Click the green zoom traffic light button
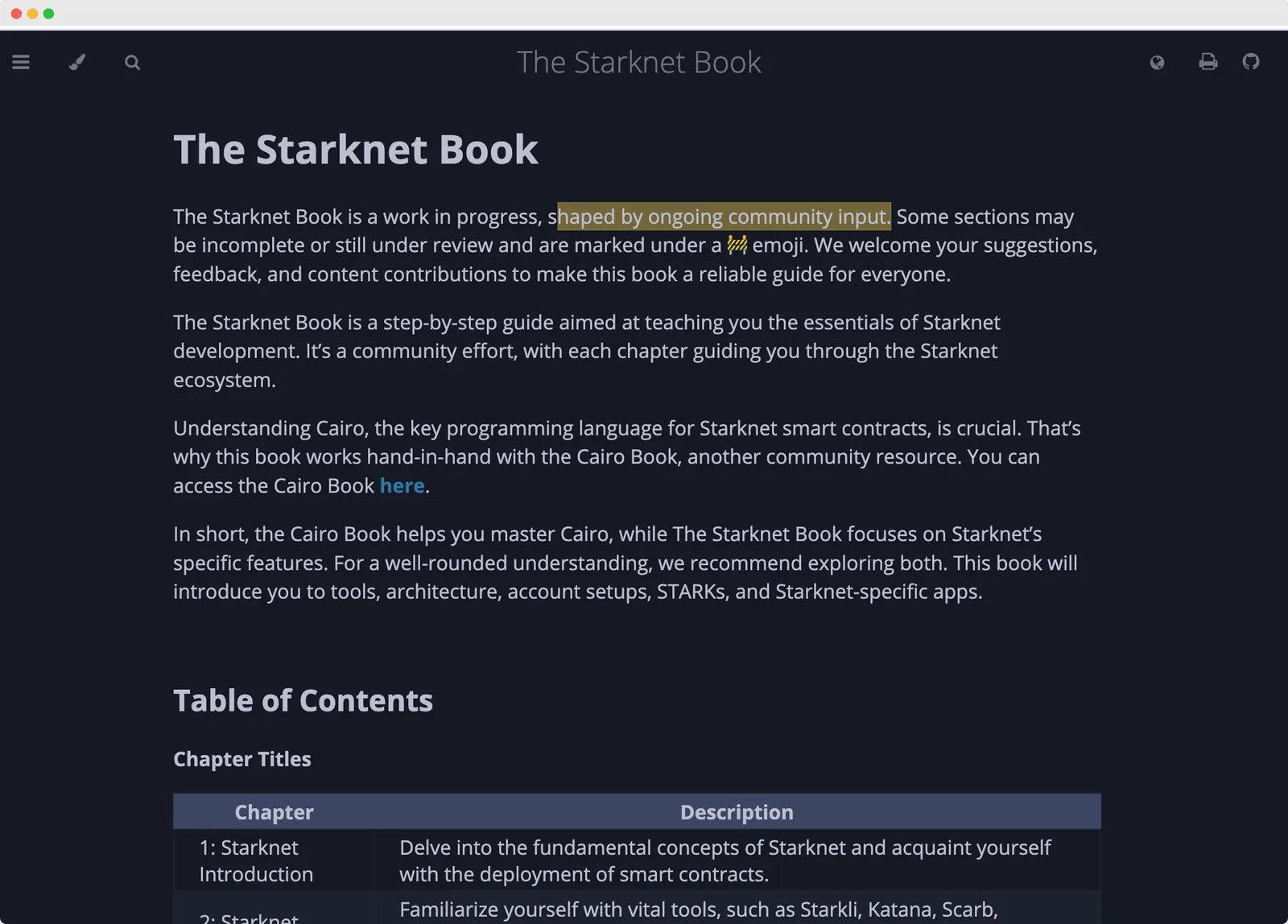1288x924 pixels. click(x=50, y=14)
